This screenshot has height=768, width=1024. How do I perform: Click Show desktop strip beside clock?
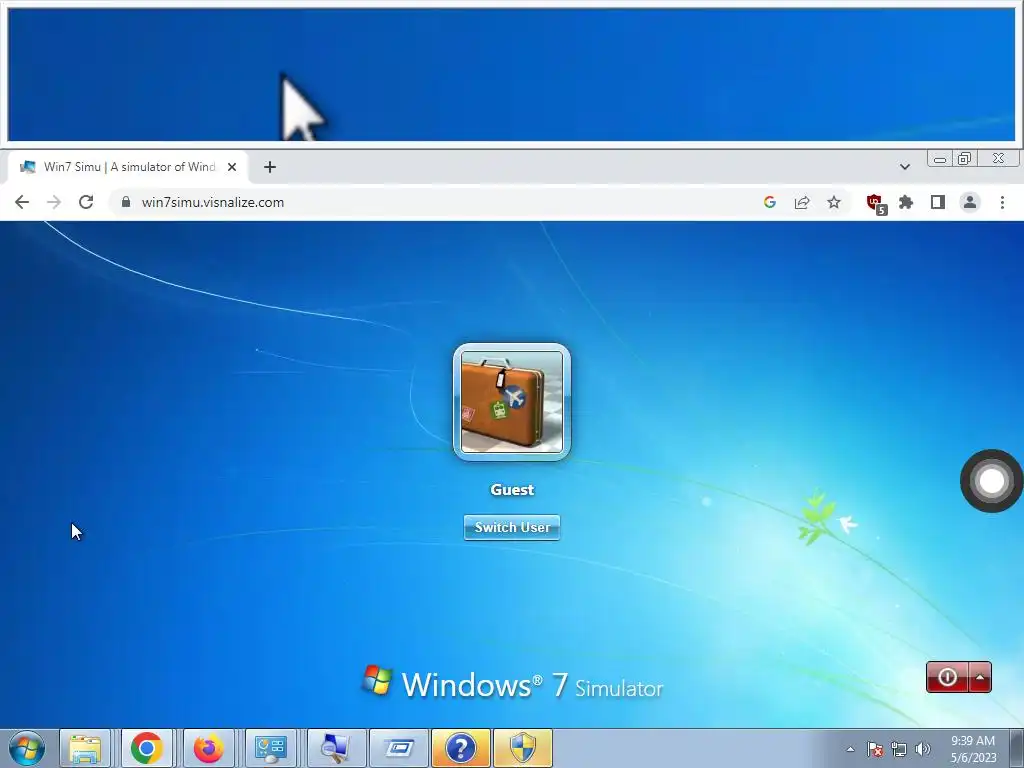tap(1017, 748)
